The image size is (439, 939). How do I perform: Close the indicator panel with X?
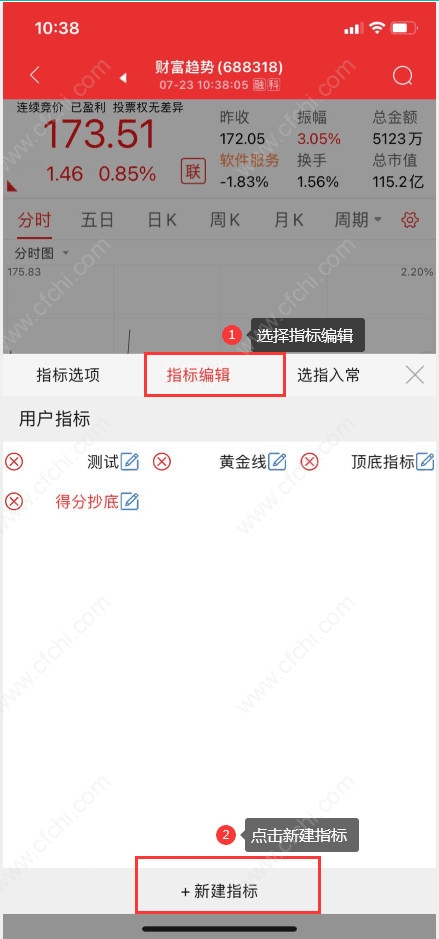tap(414, 375)
